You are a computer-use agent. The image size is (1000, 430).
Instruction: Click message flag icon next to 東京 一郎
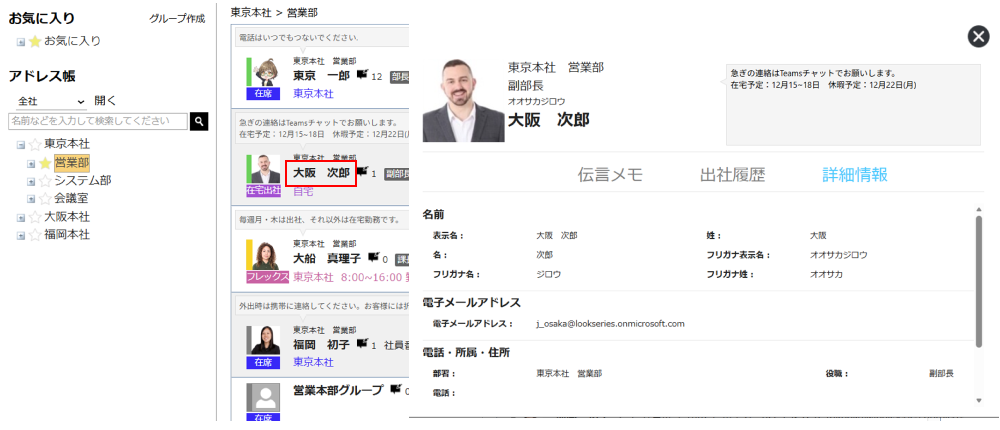coord(362,75)
